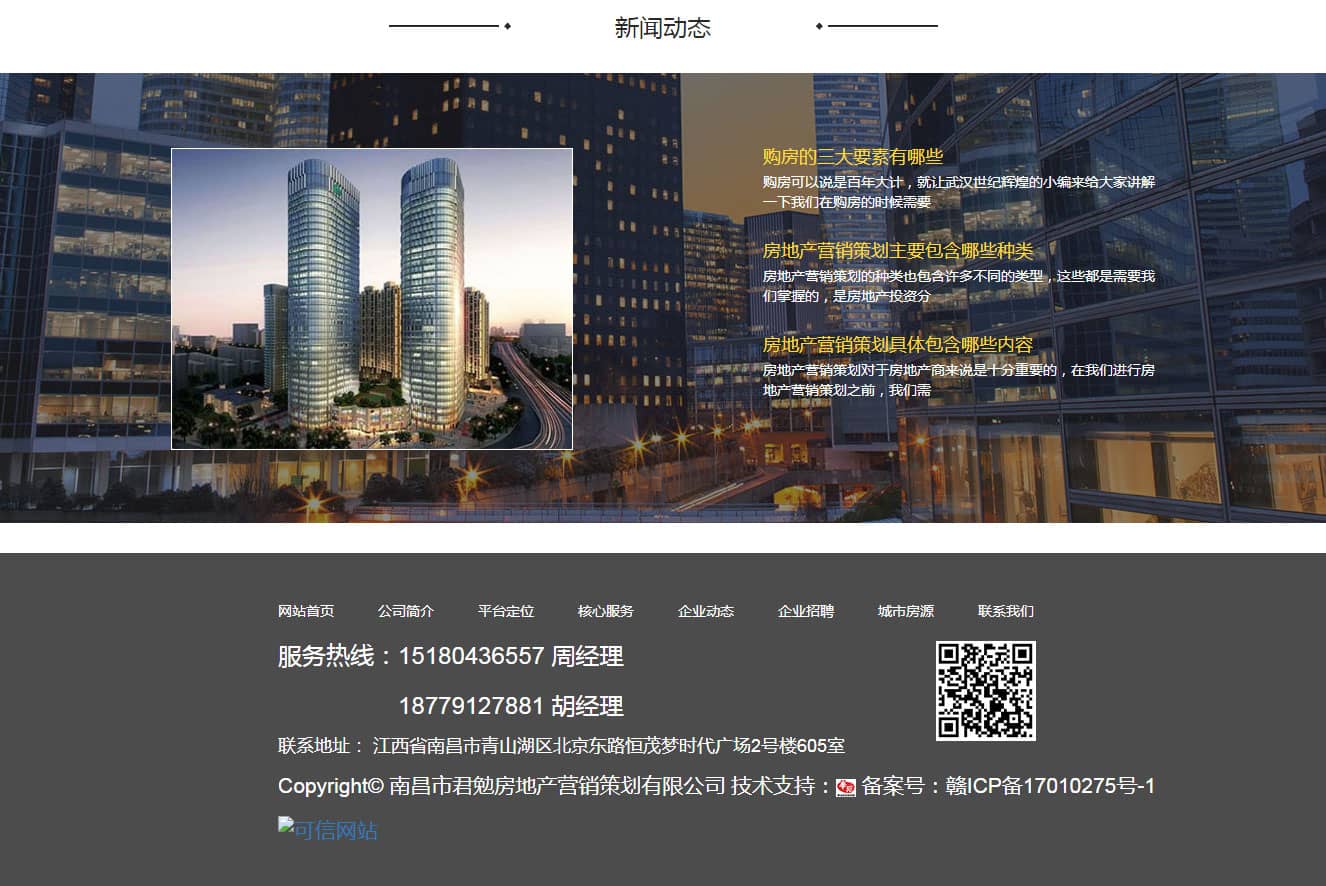Click phone number 15180436557 for 周经理
Screen dimensions: 1326x886
[471, 656]
